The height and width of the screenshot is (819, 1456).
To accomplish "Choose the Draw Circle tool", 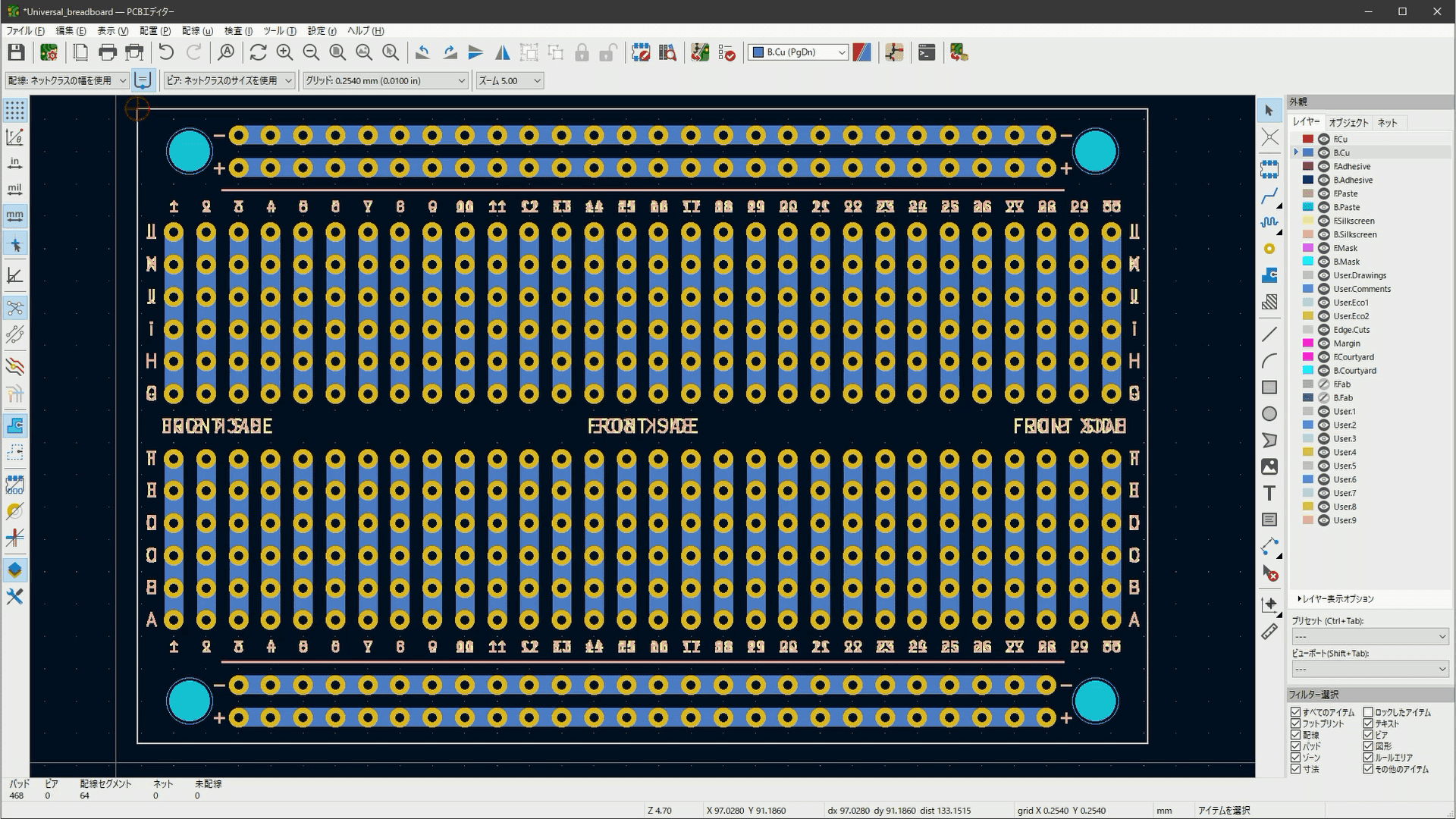I will click(1269, 414).
